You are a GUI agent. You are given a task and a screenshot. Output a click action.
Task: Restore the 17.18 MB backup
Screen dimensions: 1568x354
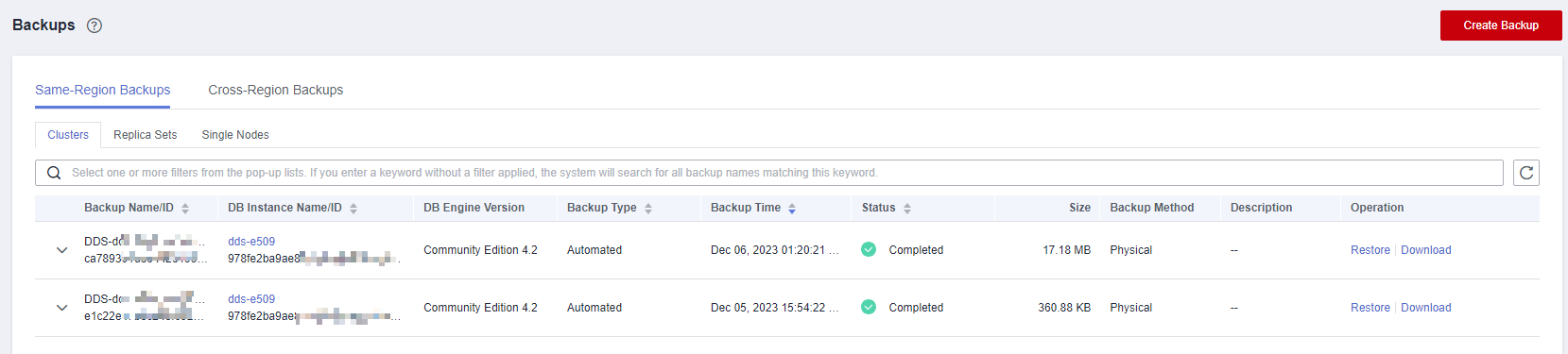(1370, 250)
